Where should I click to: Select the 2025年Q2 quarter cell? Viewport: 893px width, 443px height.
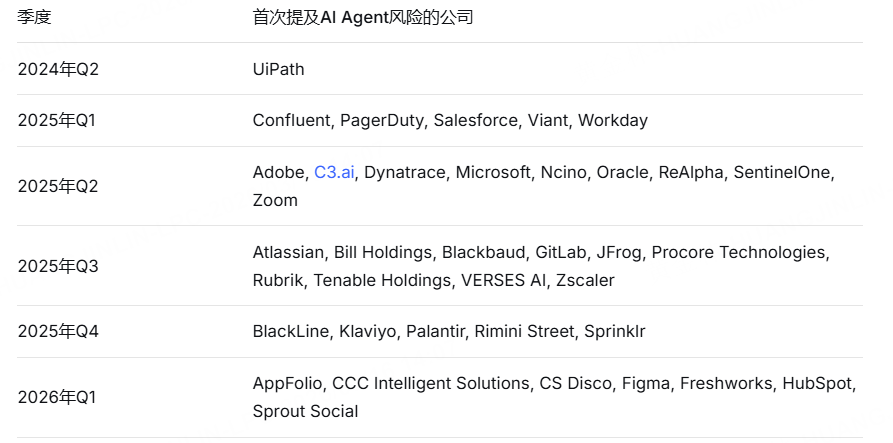click(x=59, y=186)
